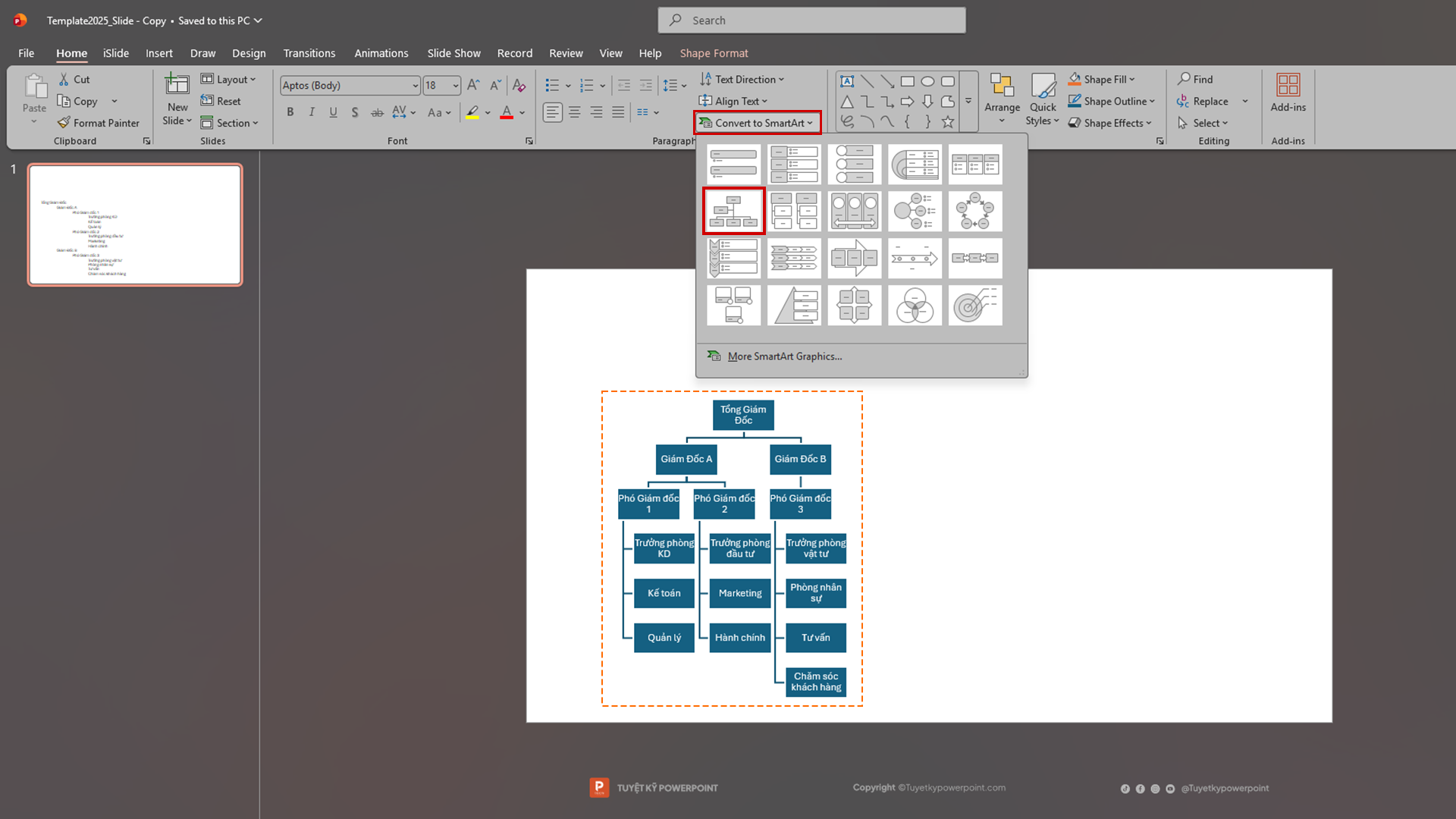
Task: Pick the oval shape from gallery
Action: pos(927,81)
